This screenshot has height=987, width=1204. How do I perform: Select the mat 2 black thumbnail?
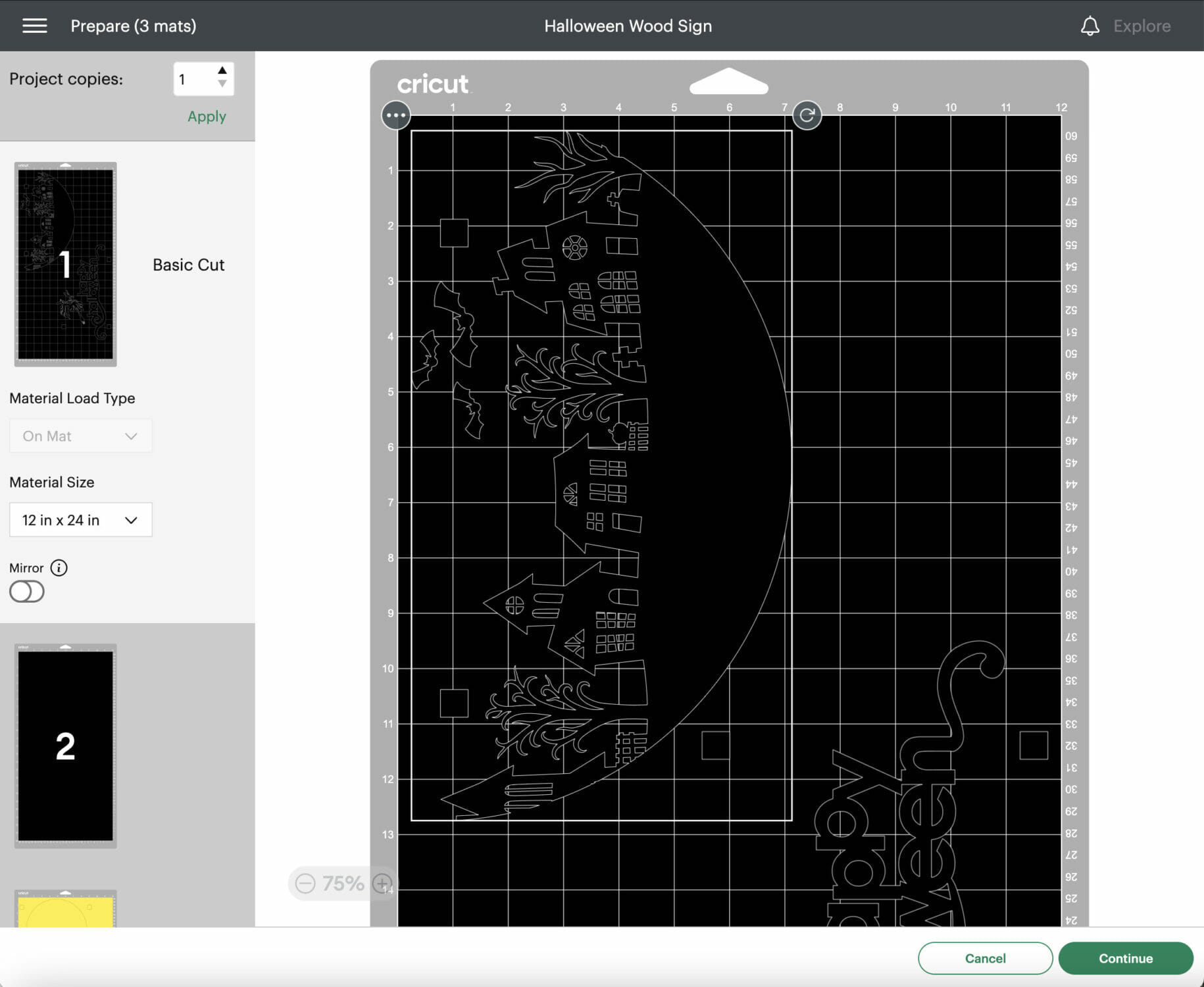(x=65, y=746)
